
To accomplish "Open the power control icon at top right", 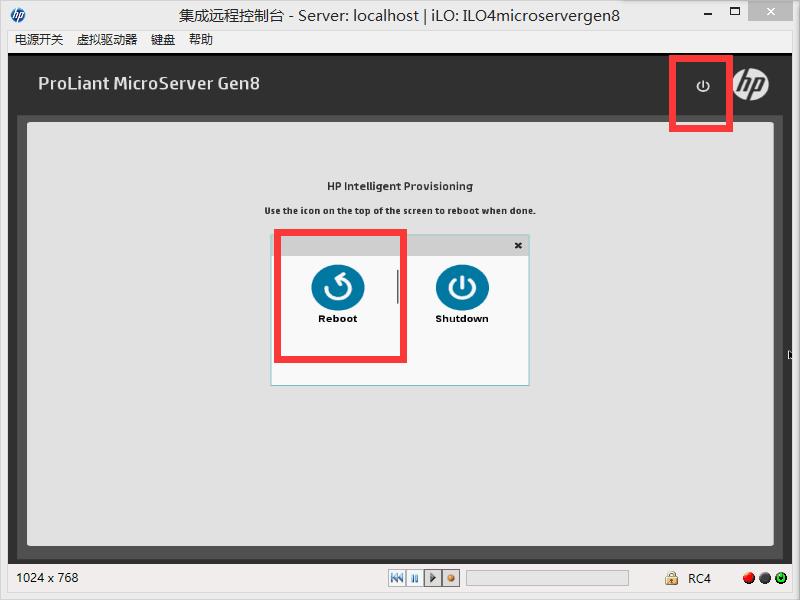I will [701, 89].
